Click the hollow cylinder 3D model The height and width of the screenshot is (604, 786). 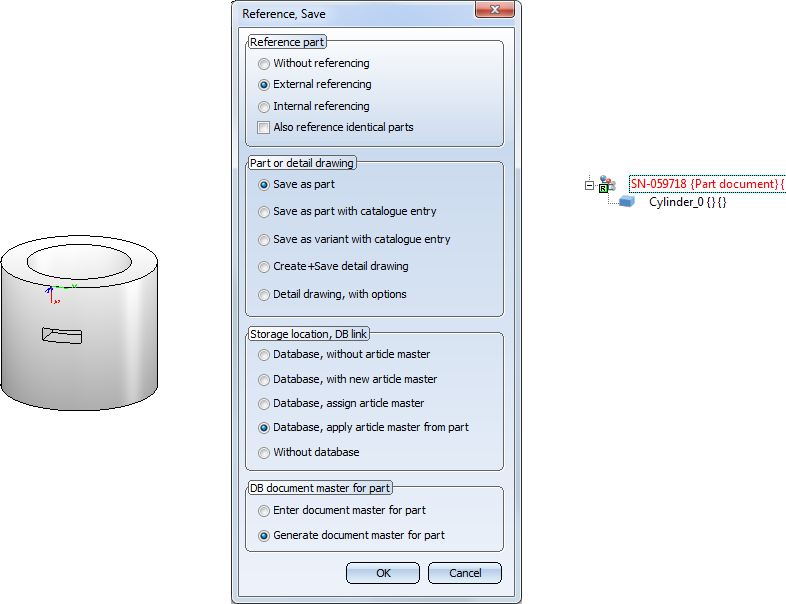(x=79, y=323)
